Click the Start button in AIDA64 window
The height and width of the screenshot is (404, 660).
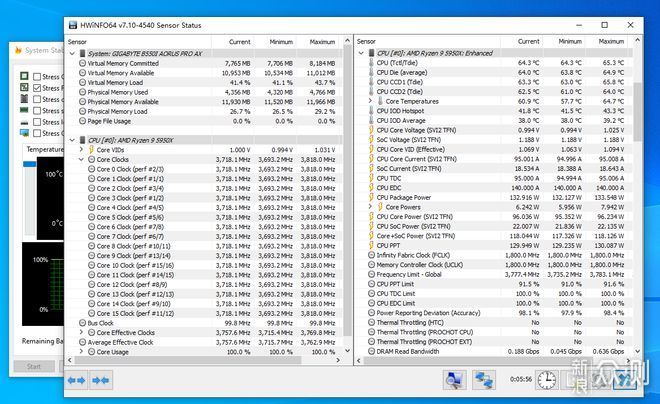pos(34,366)
